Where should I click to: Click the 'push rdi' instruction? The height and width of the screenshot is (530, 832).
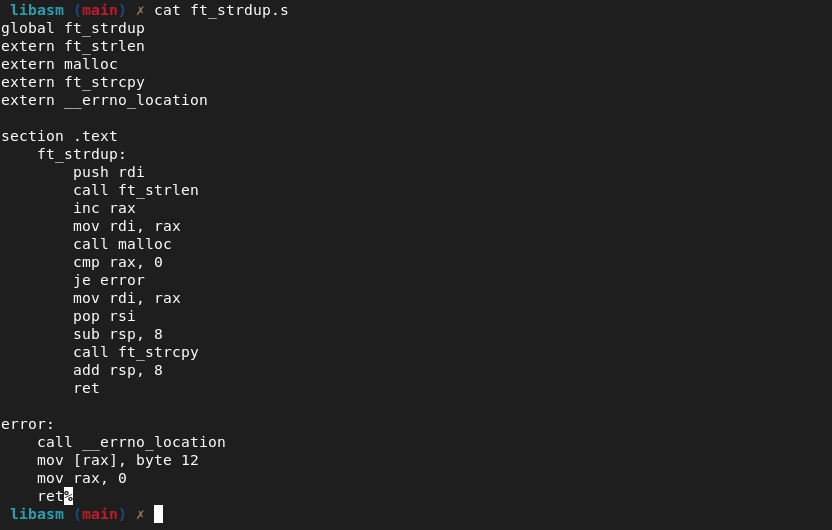coord(109,172)
